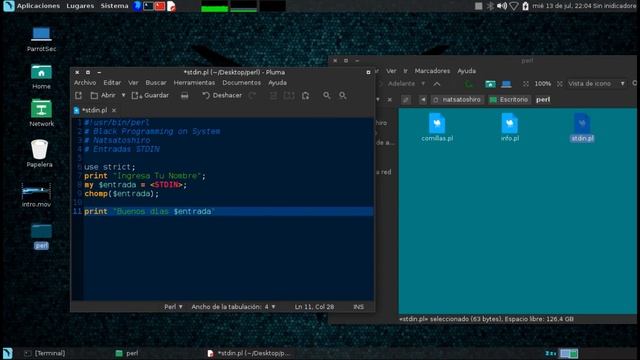
Task: Click the redo arrow icon in Pluma
Action: coord(252,96)
